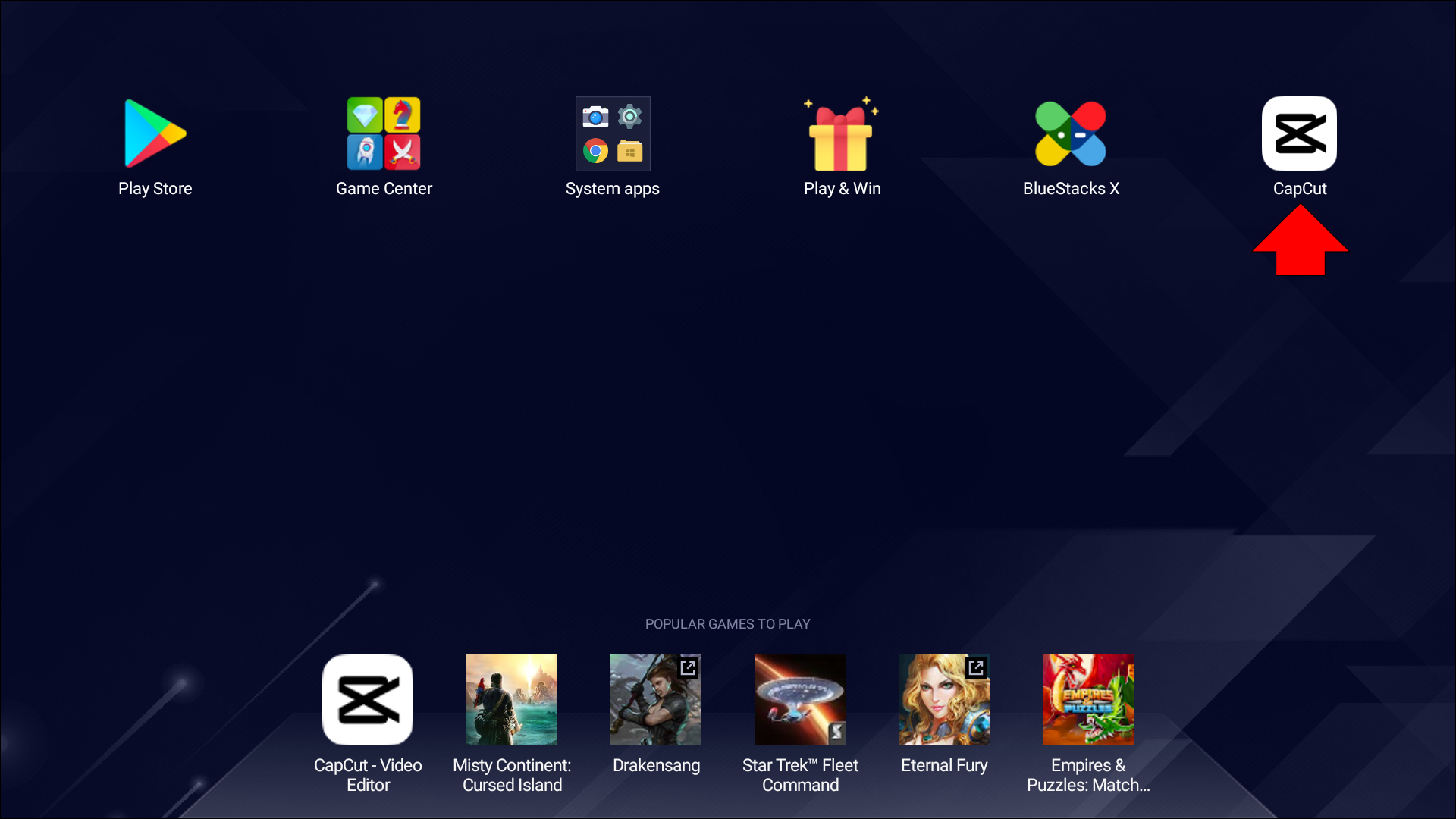Click the "Play Store" text label

point(155,188)
